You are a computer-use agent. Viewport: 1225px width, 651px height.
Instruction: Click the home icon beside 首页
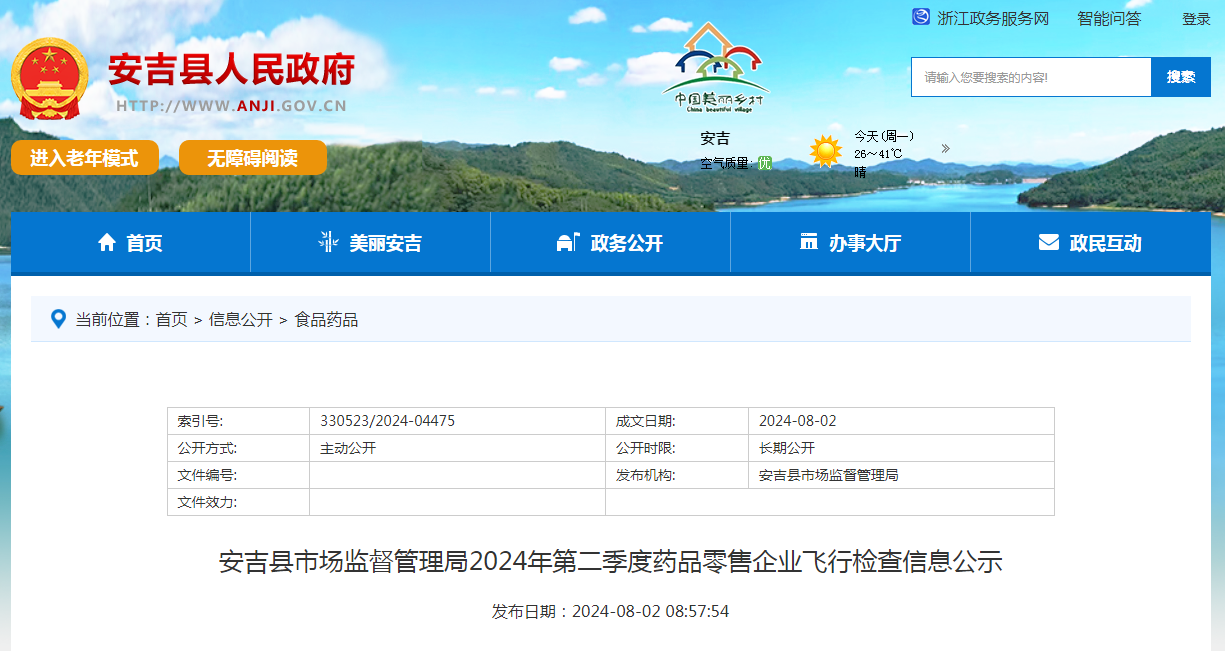coord(107,242)
